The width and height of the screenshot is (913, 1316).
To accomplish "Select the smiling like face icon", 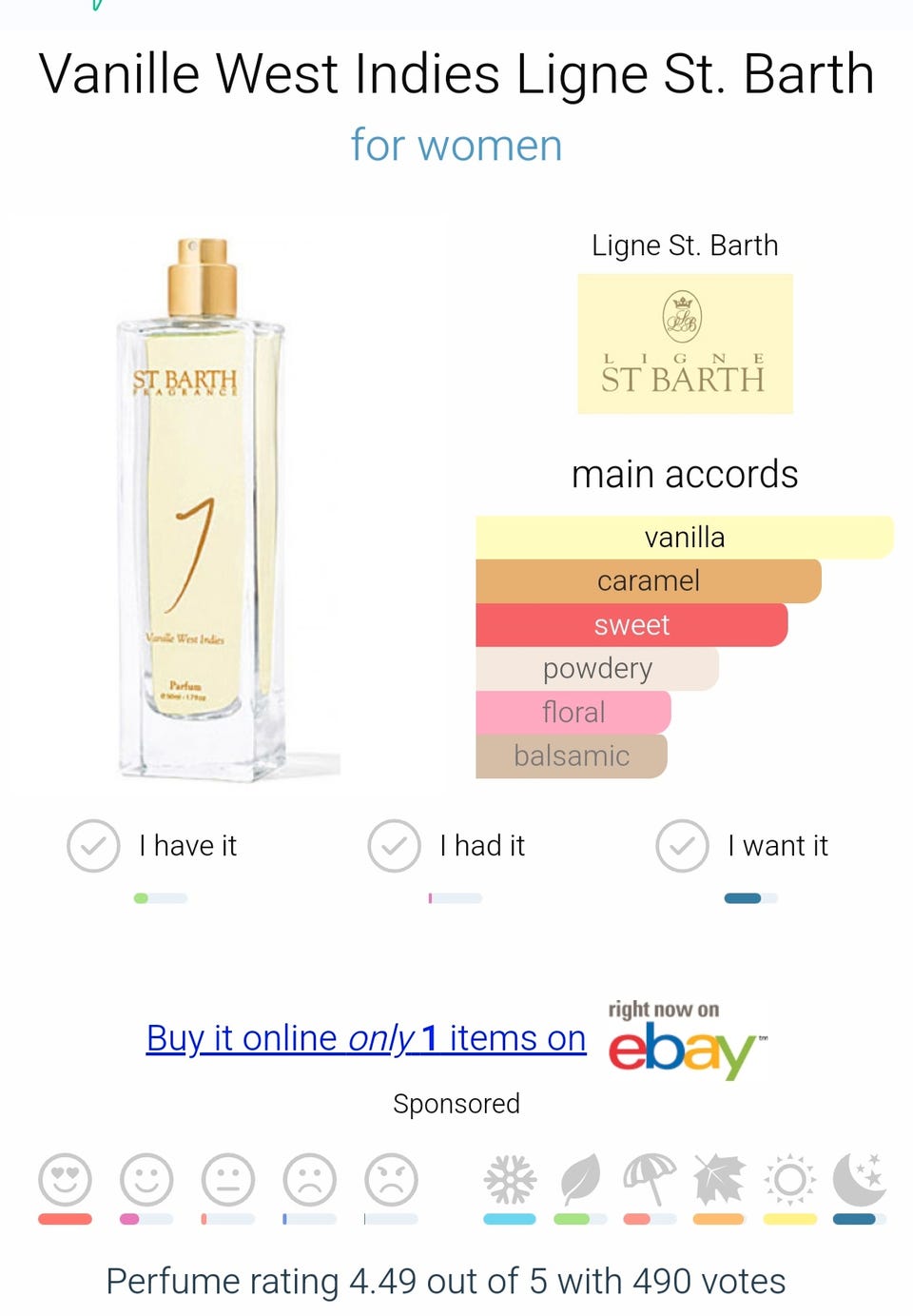I will point(146,1180).
